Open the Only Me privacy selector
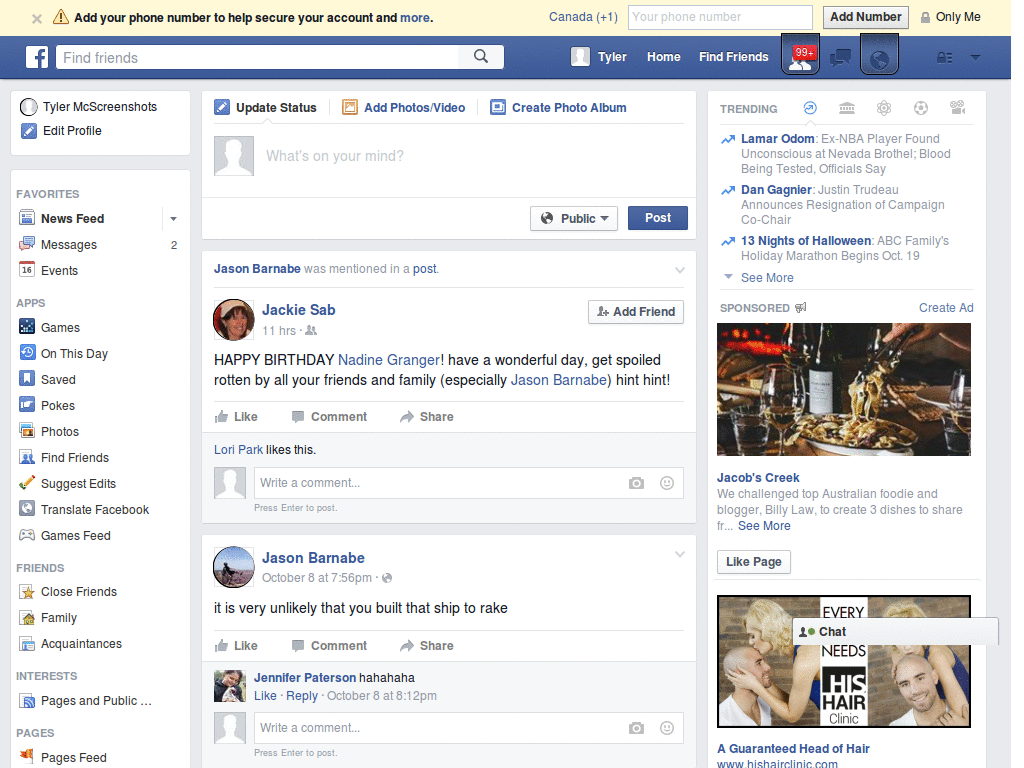This screenshot has width=1024, height=768. pos(950,17)
